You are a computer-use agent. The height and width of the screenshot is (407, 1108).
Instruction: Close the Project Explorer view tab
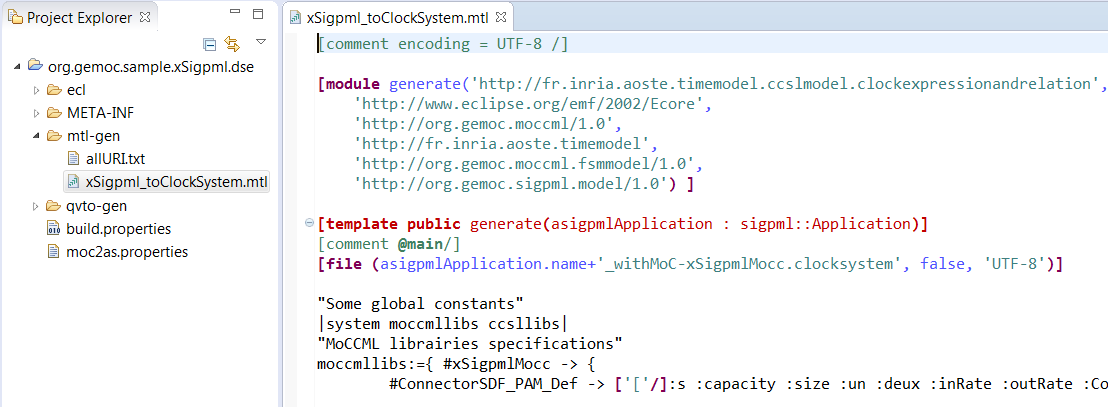[x=145, y=17]
